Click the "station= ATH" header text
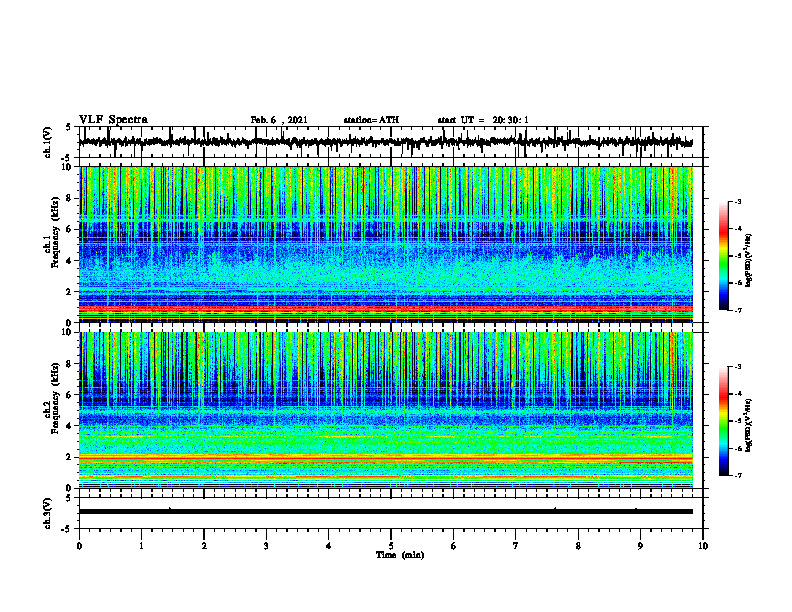This screenshot has height=612, width=792. point(371,120)
